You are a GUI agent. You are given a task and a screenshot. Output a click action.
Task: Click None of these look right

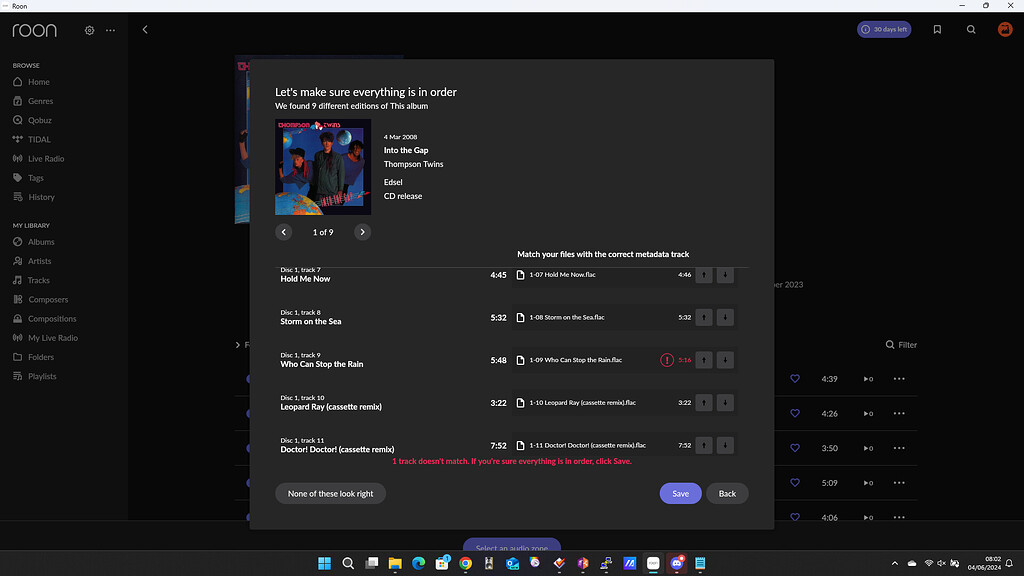(x=330, y=493)
